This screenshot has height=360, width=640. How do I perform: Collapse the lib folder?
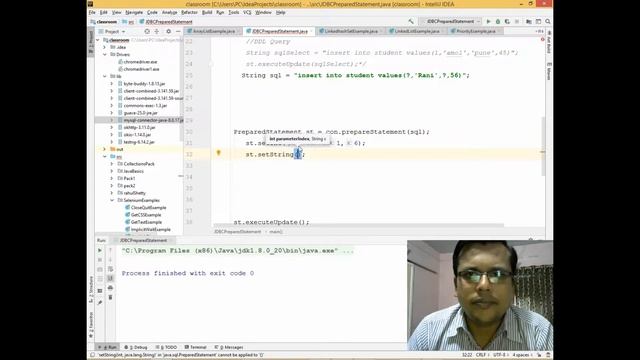pyautogui.click(x=104, y=76)
